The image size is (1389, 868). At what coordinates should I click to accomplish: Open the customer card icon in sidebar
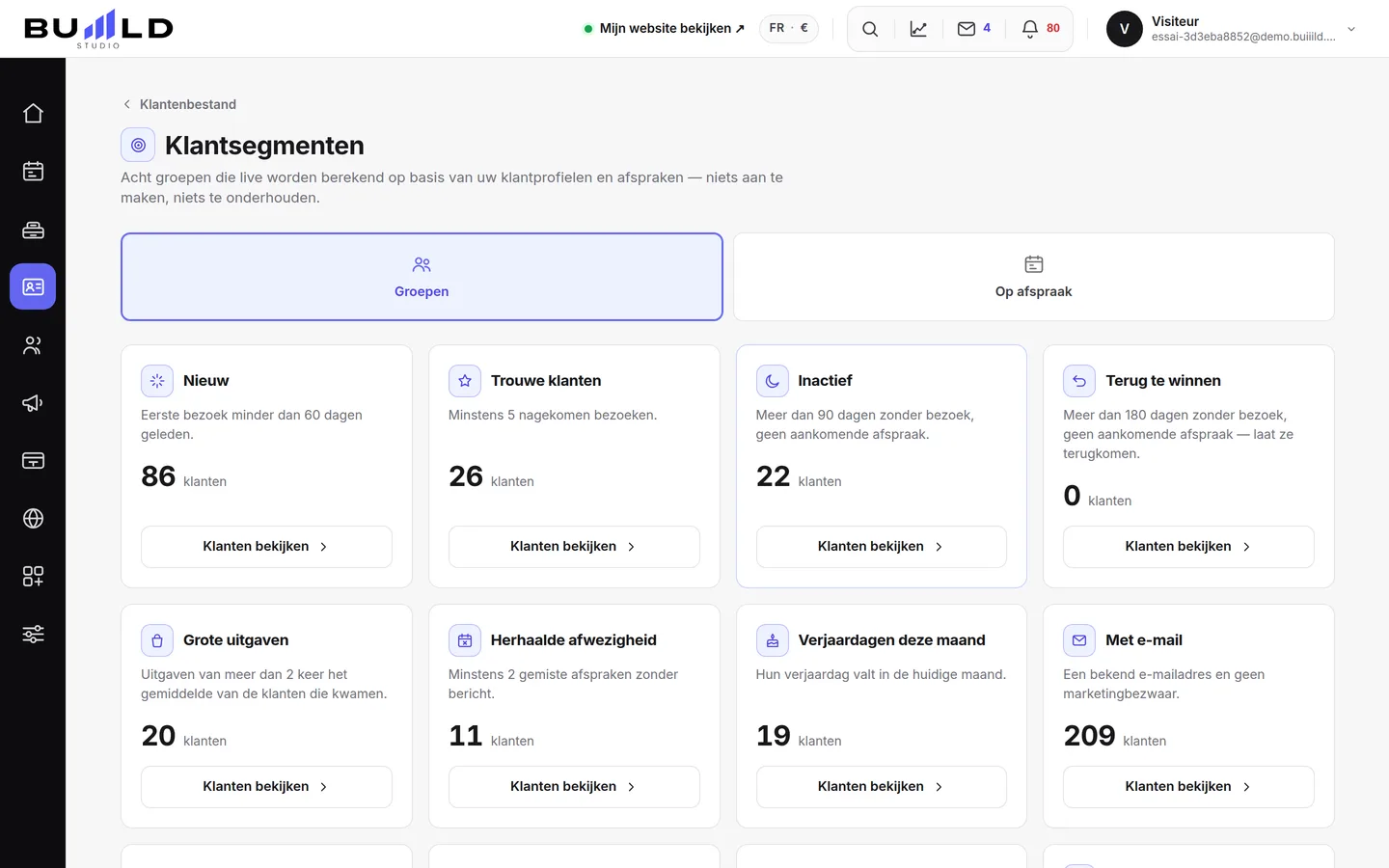pos(33,286)
